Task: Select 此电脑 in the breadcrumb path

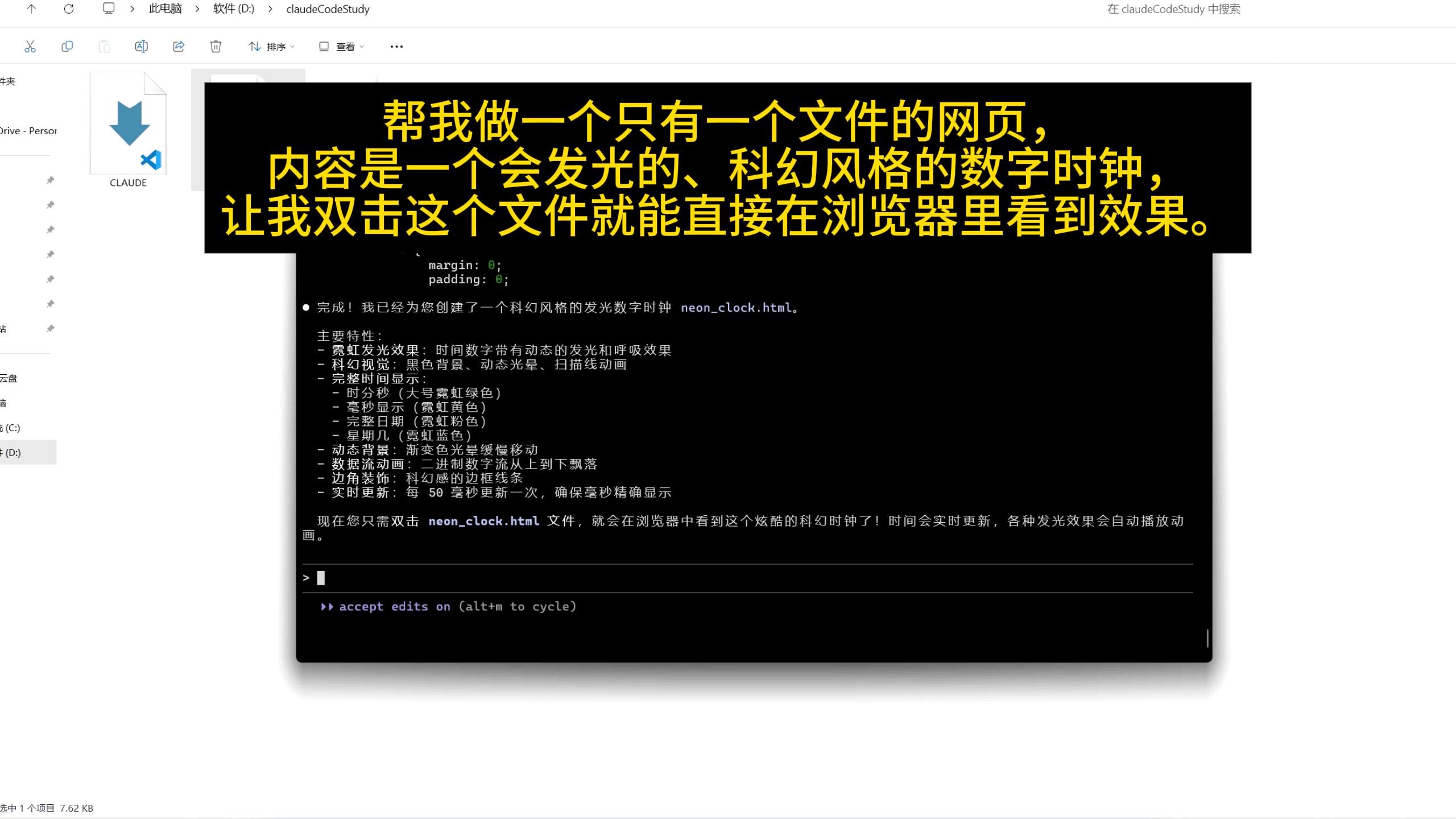Action: pos(165,9)
